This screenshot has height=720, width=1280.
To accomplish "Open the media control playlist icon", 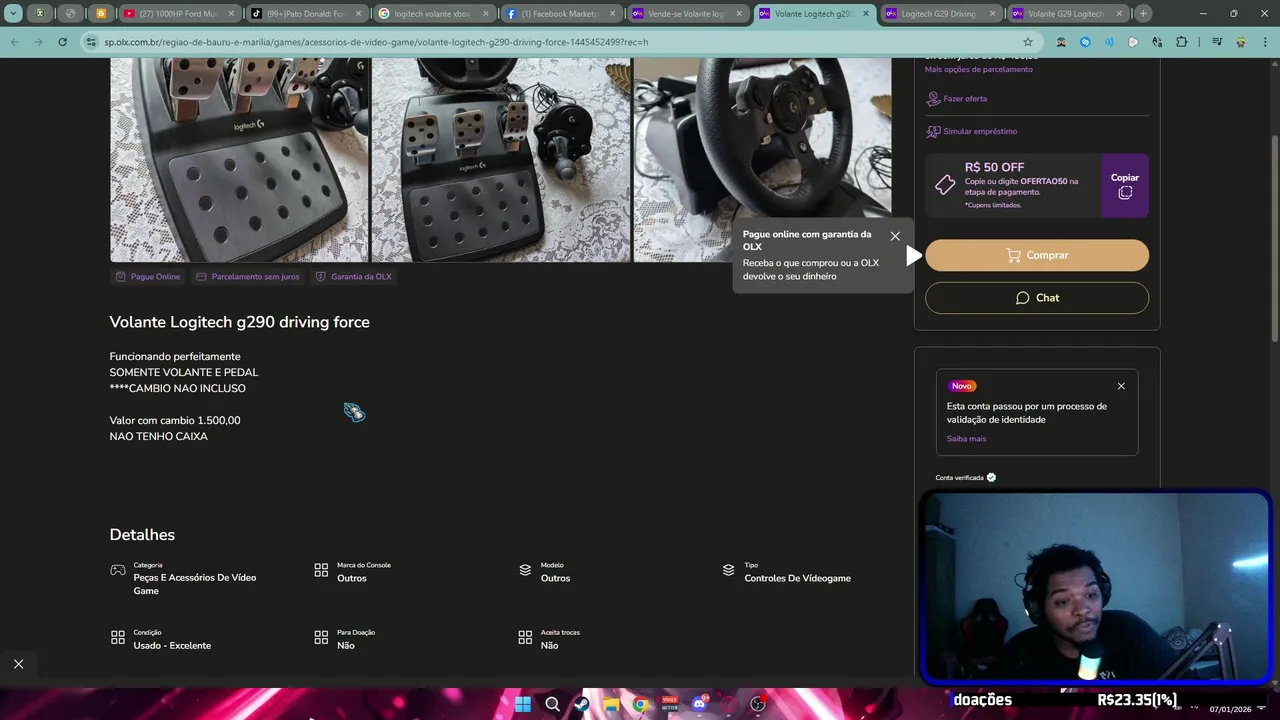I will 1216,42.
